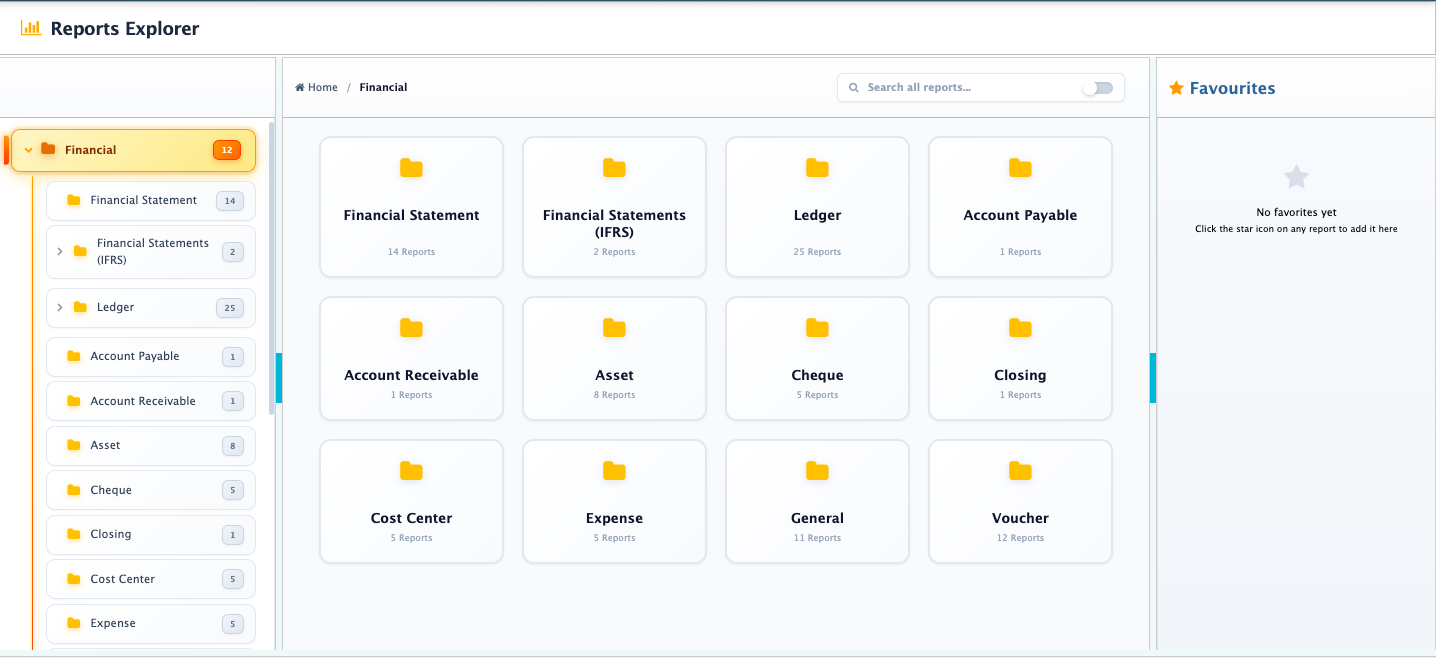
Task: Open the Voucher card title
Action: tap(1020, 518)
